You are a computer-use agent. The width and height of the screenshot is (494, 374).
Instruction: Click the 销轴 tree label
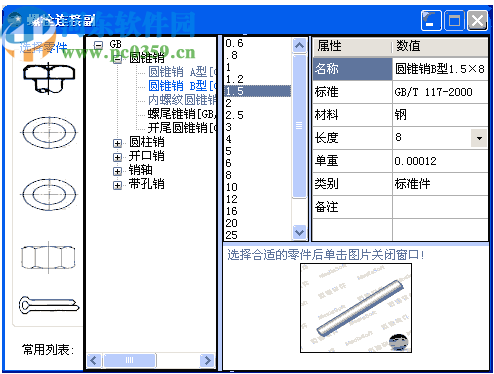click(x=141, y=170)
